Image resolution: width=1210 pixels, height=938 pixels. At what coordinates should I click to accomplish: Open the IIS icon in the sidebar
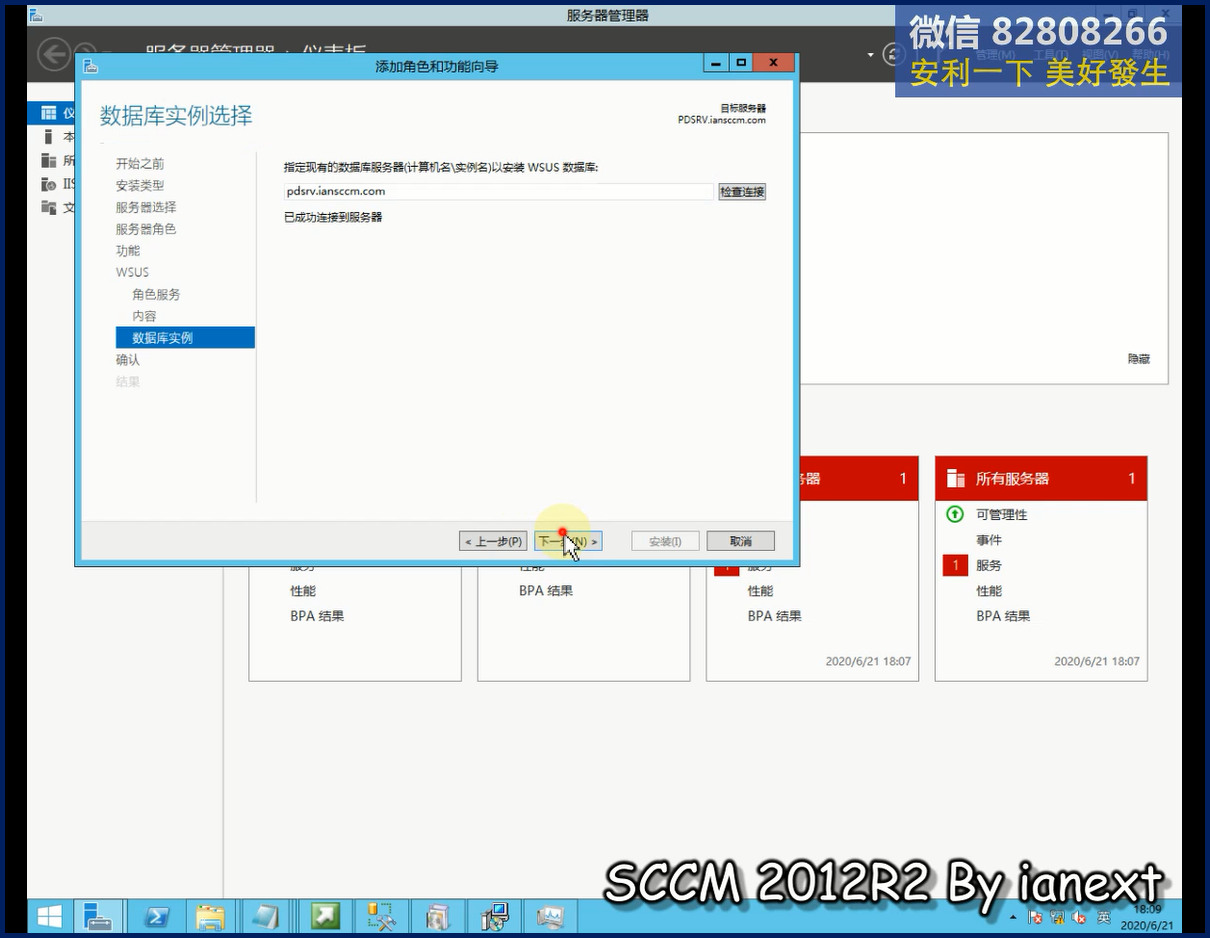tap(48, 184)
